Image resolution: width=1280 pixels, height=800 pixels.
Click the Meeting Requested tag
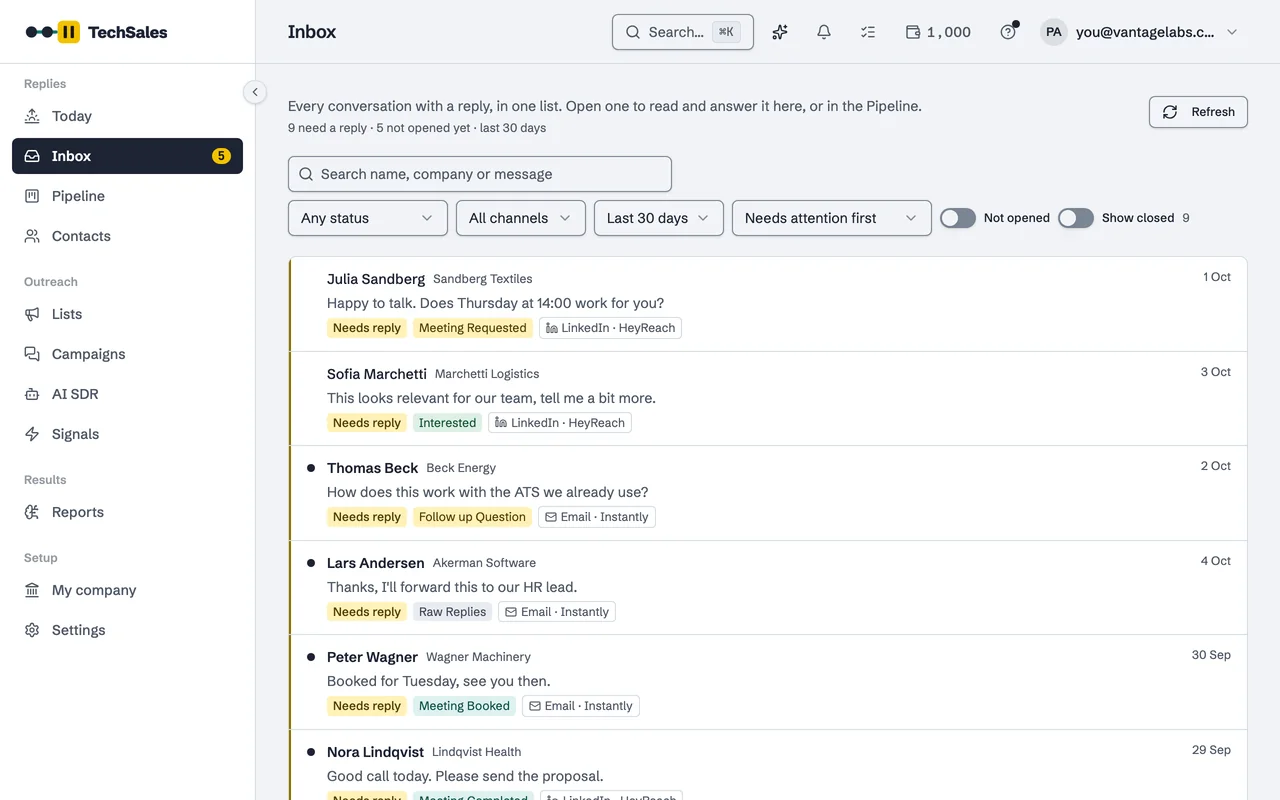point(472,328)
